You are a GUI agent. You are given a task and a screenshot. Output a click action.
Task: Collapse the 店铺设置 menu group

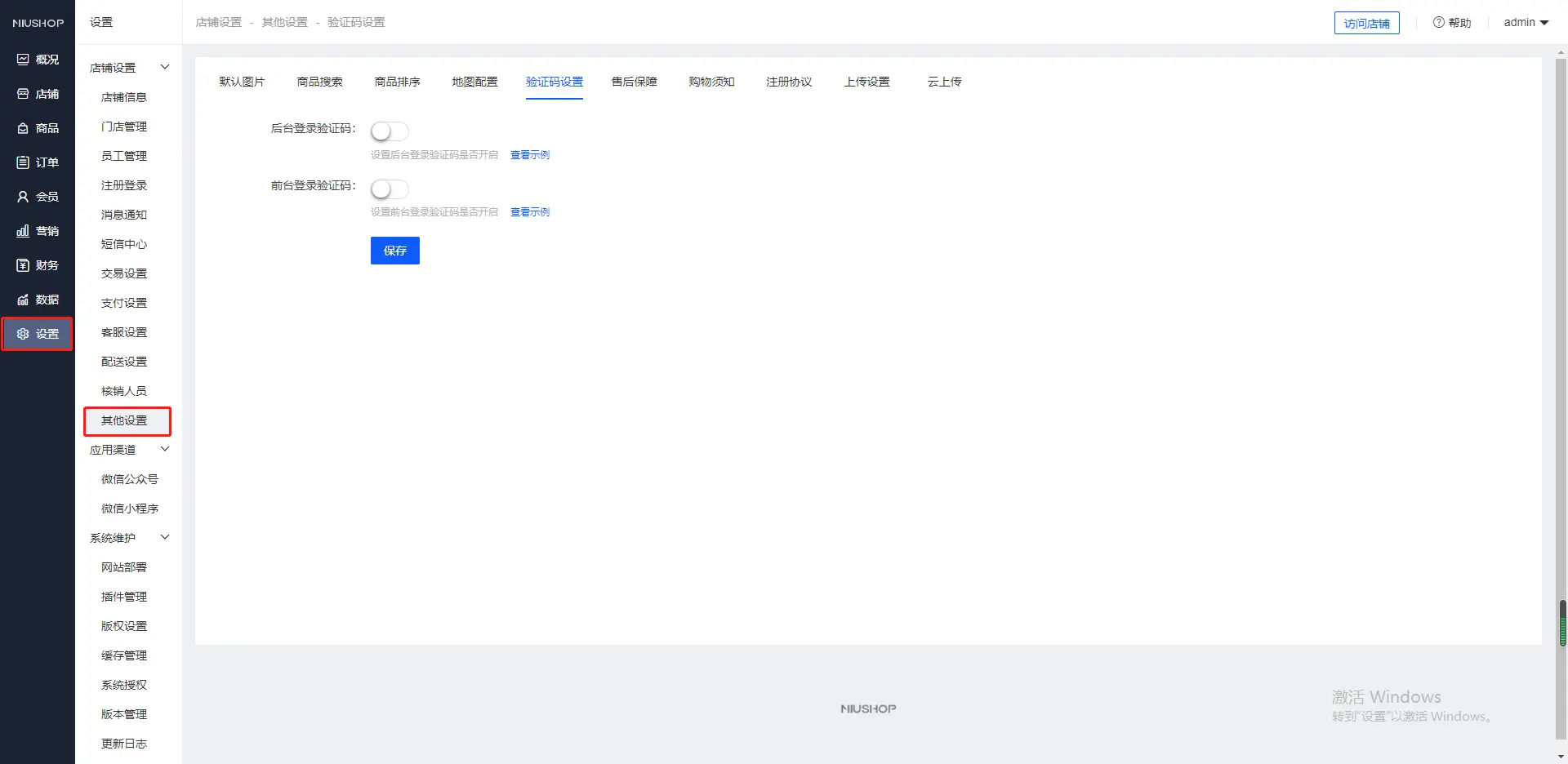[x=165, y=67]
